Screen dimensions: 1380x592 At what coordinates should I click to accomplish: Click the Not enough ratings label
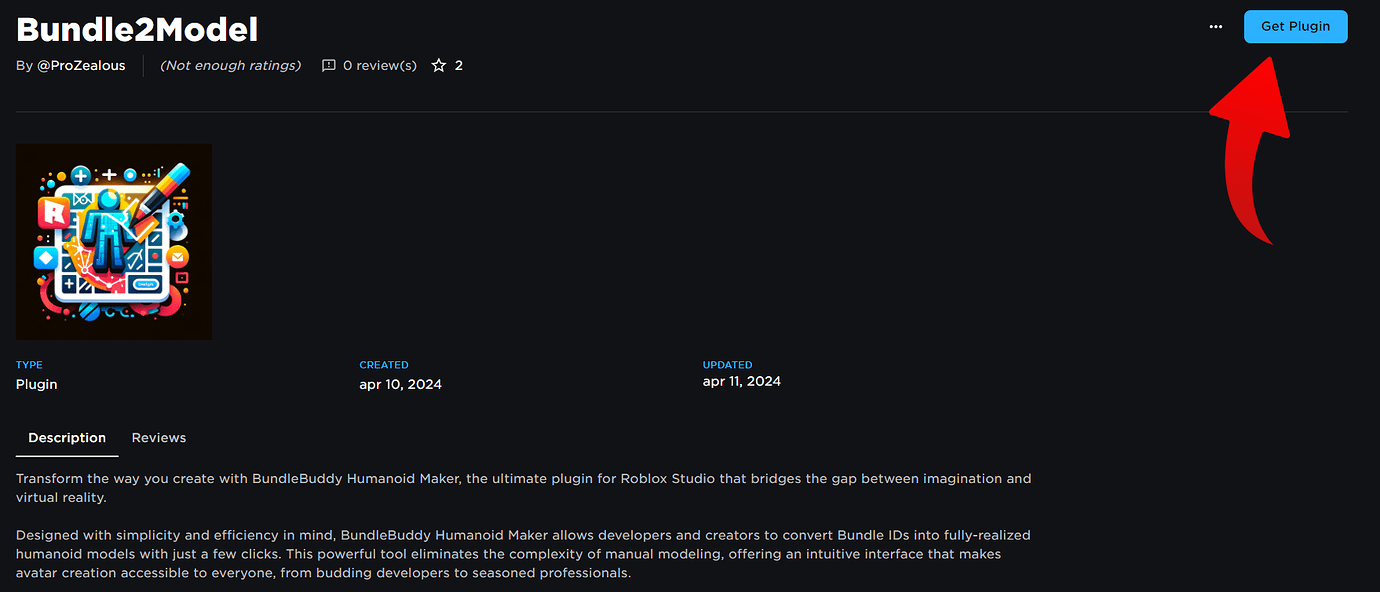click(230, 65)
